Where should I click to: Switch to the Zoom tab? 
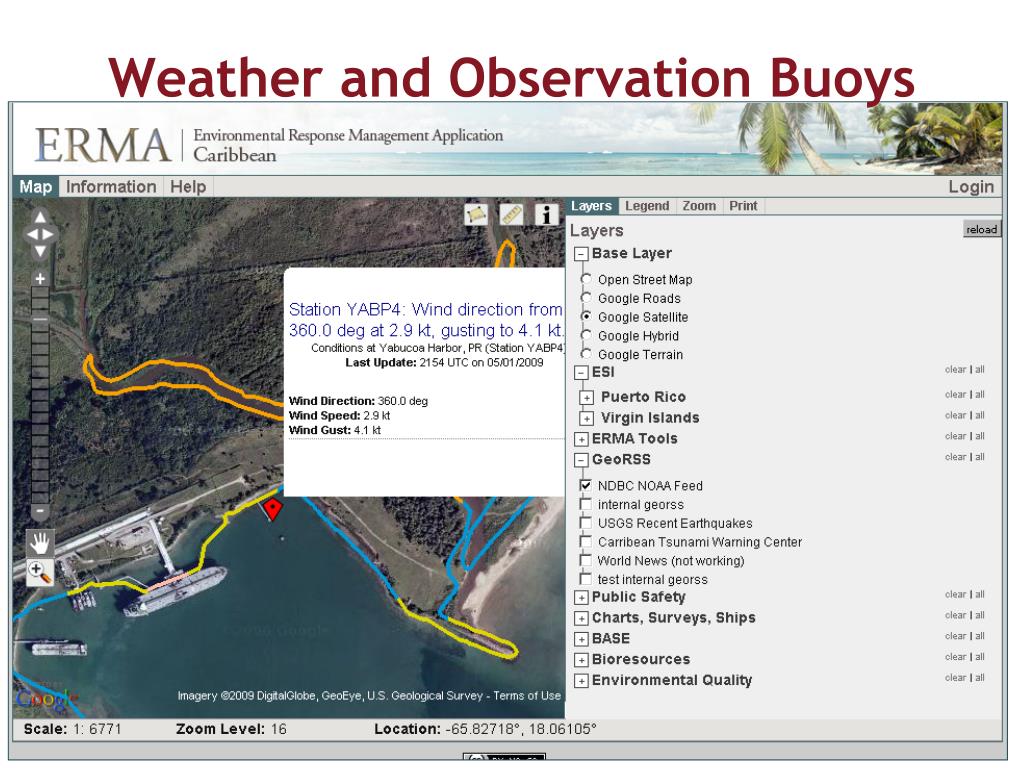click(699, 206)
